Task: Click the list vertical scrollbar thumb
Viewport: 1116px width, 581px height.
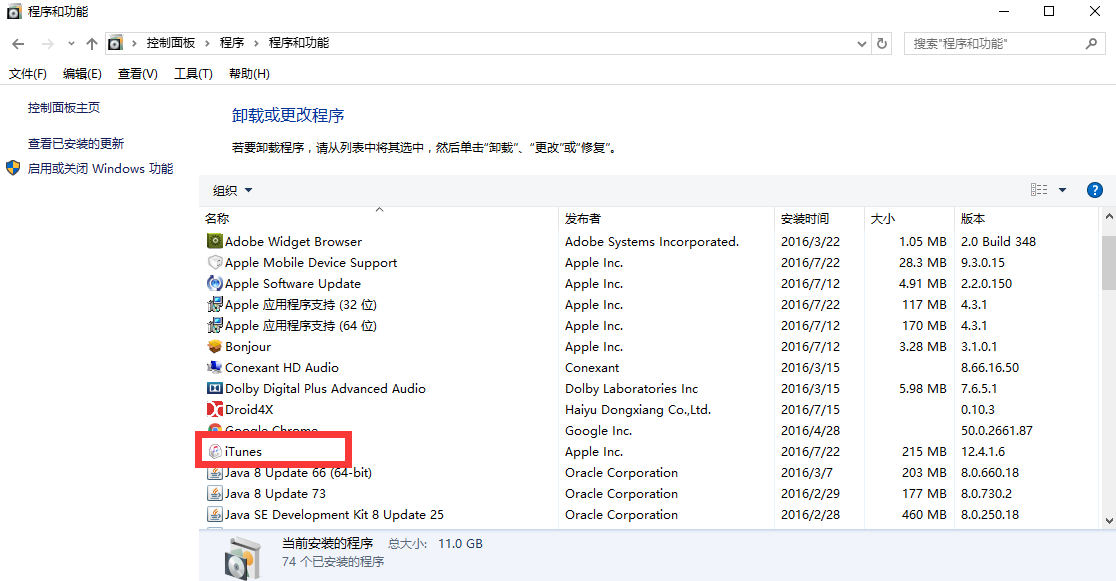Action: (1109, 263)
